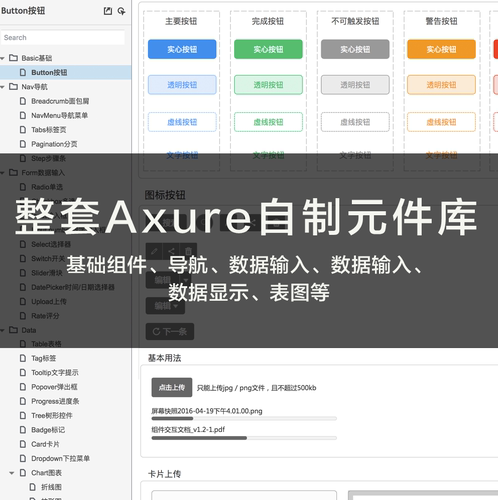Click the page icon beside 折线图

pyautogui.click(x=32, y=487)
